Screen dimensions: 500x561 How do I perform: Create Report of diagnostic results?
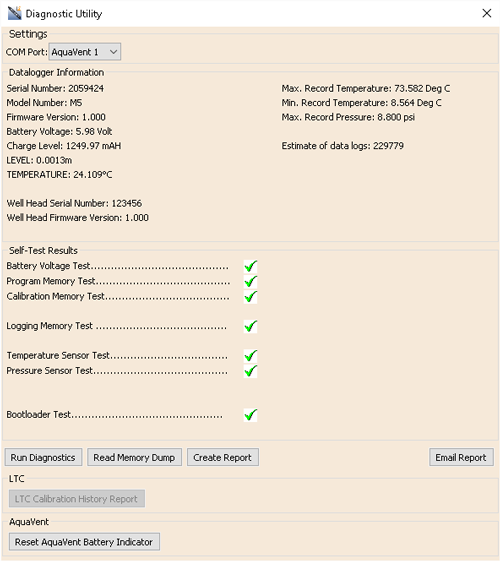click(x=222, y=457)
